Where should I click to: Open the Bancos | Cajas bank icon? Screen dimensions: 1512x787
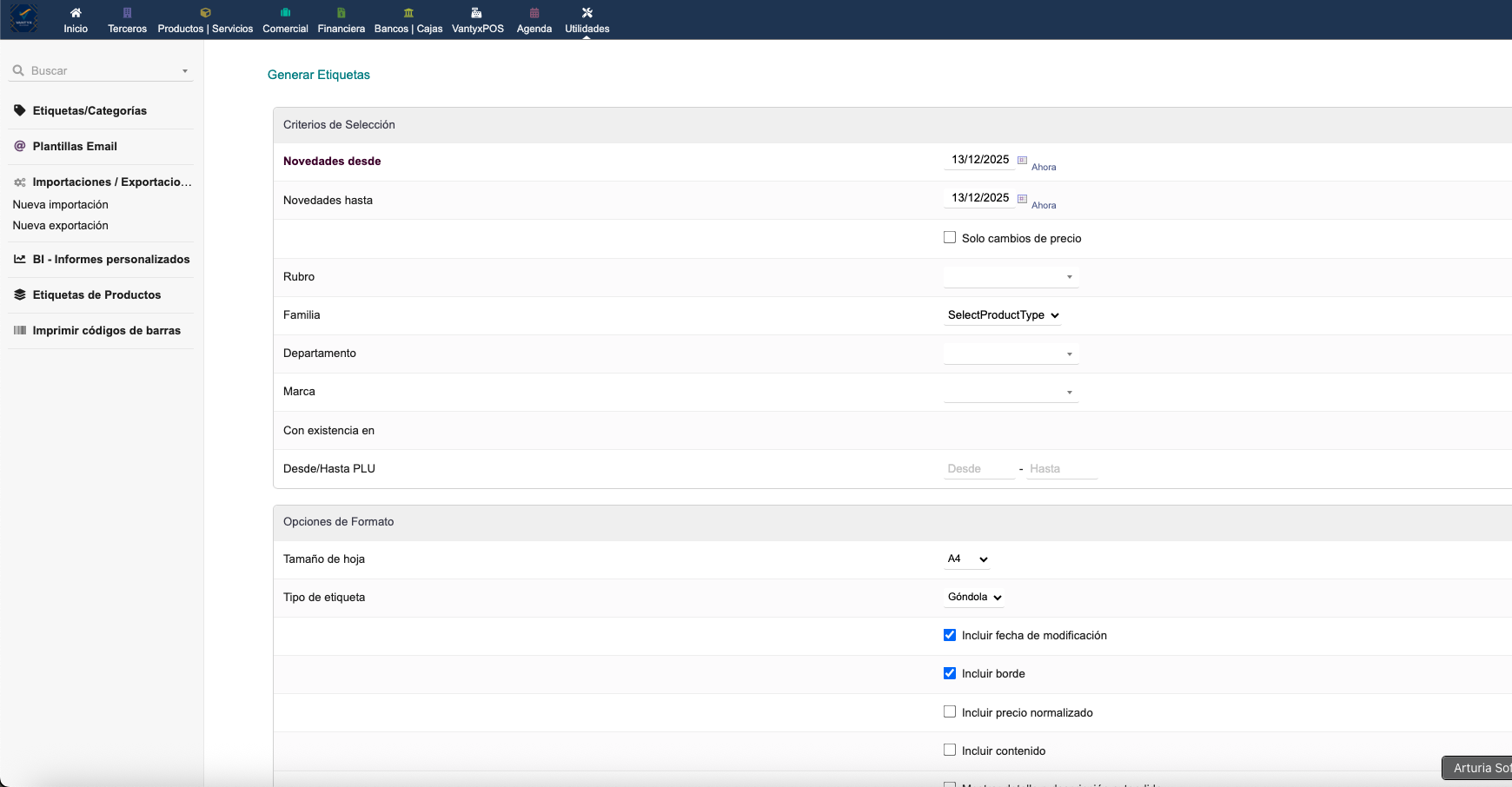click(x=408, y=13)
